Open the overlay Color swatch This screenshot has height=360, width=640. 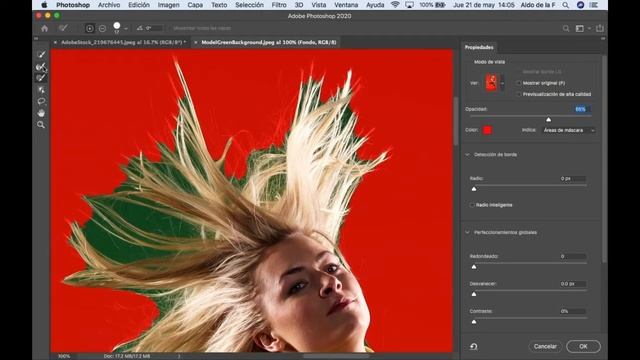coord(487,130)
